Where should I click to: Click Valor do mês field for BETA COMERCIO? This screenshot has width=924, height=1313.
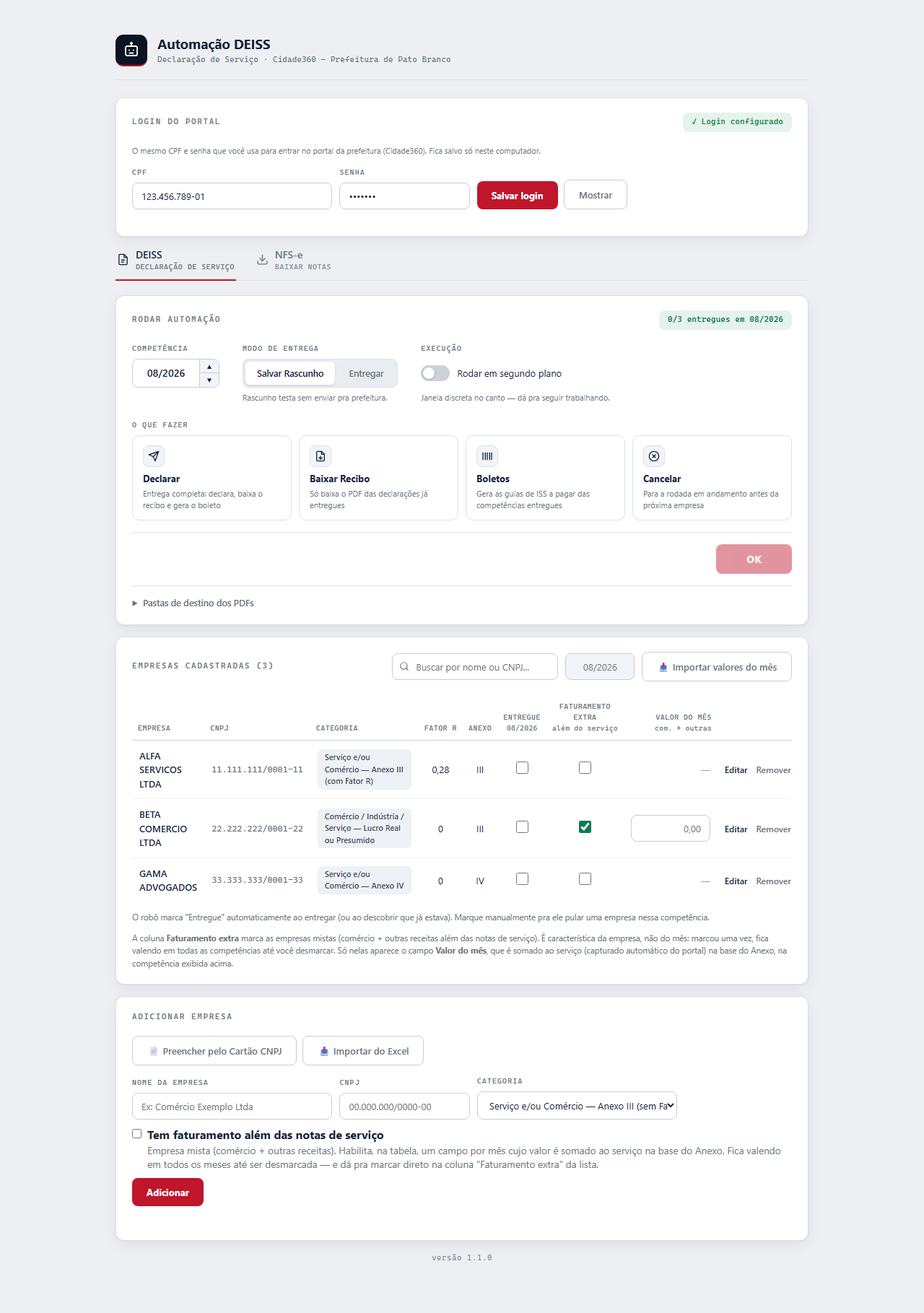[x=671, y=829]
